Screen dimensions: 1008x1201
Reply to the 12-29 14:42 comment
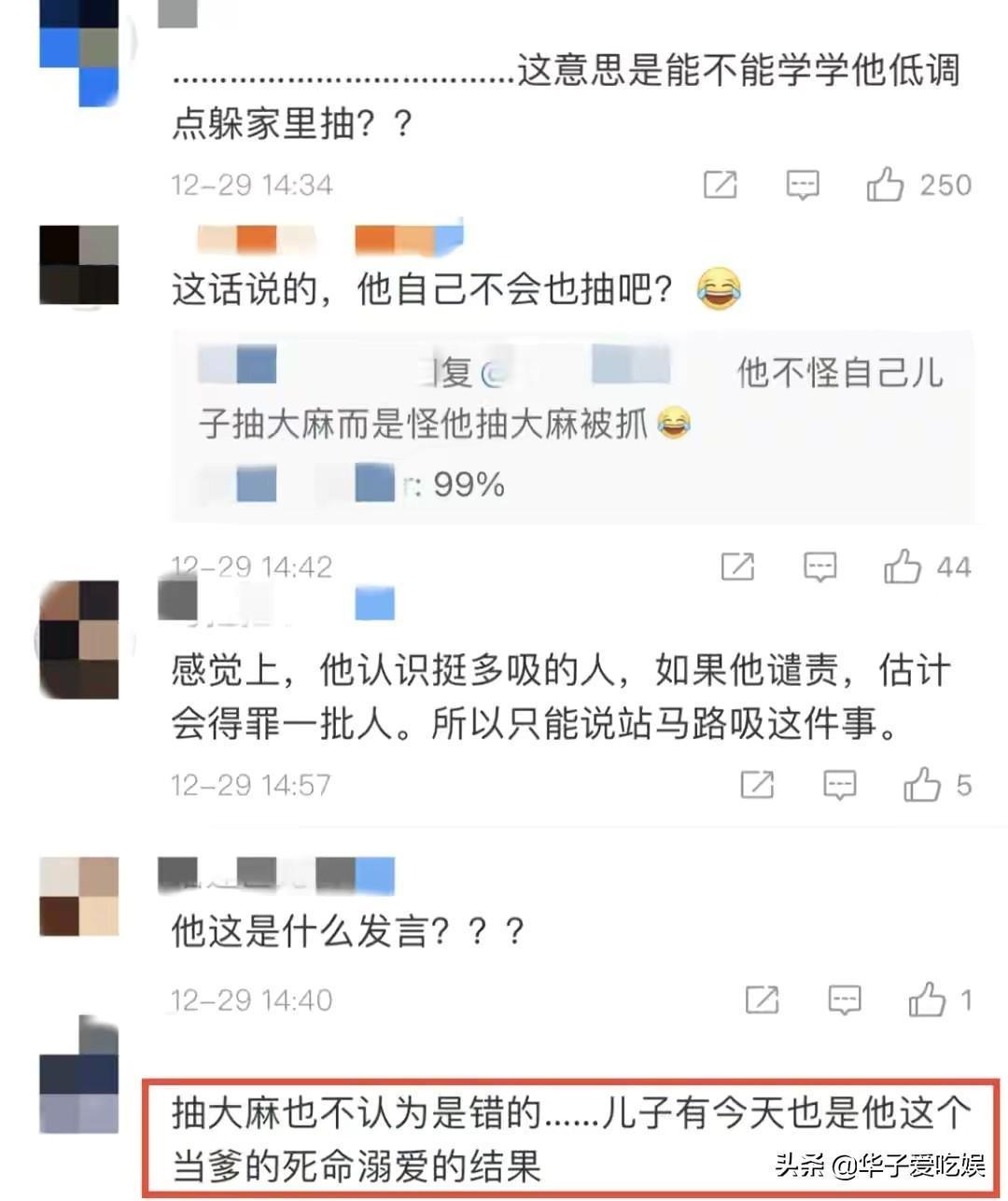coord(819,566)
